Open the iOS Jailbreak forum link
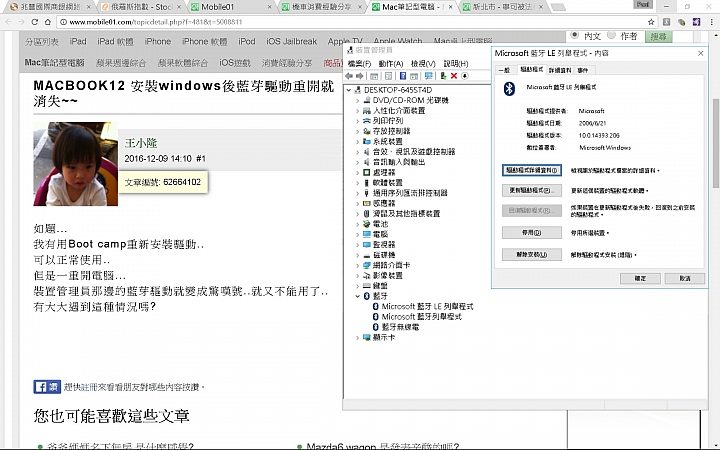This screenshot has width=720, height=450. (x=292, y=41)
